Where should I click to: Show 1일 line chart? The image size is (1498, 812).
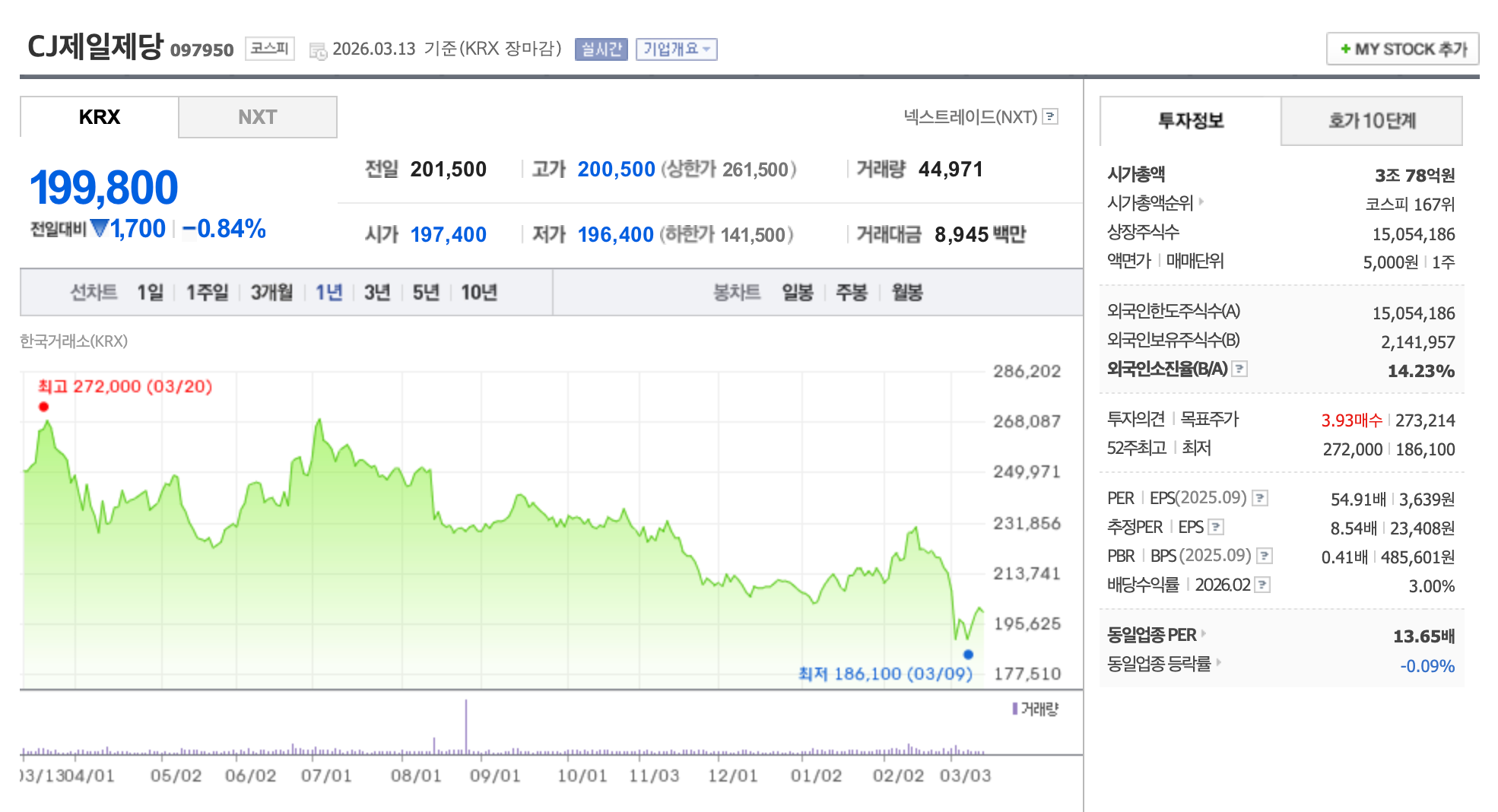150,293
